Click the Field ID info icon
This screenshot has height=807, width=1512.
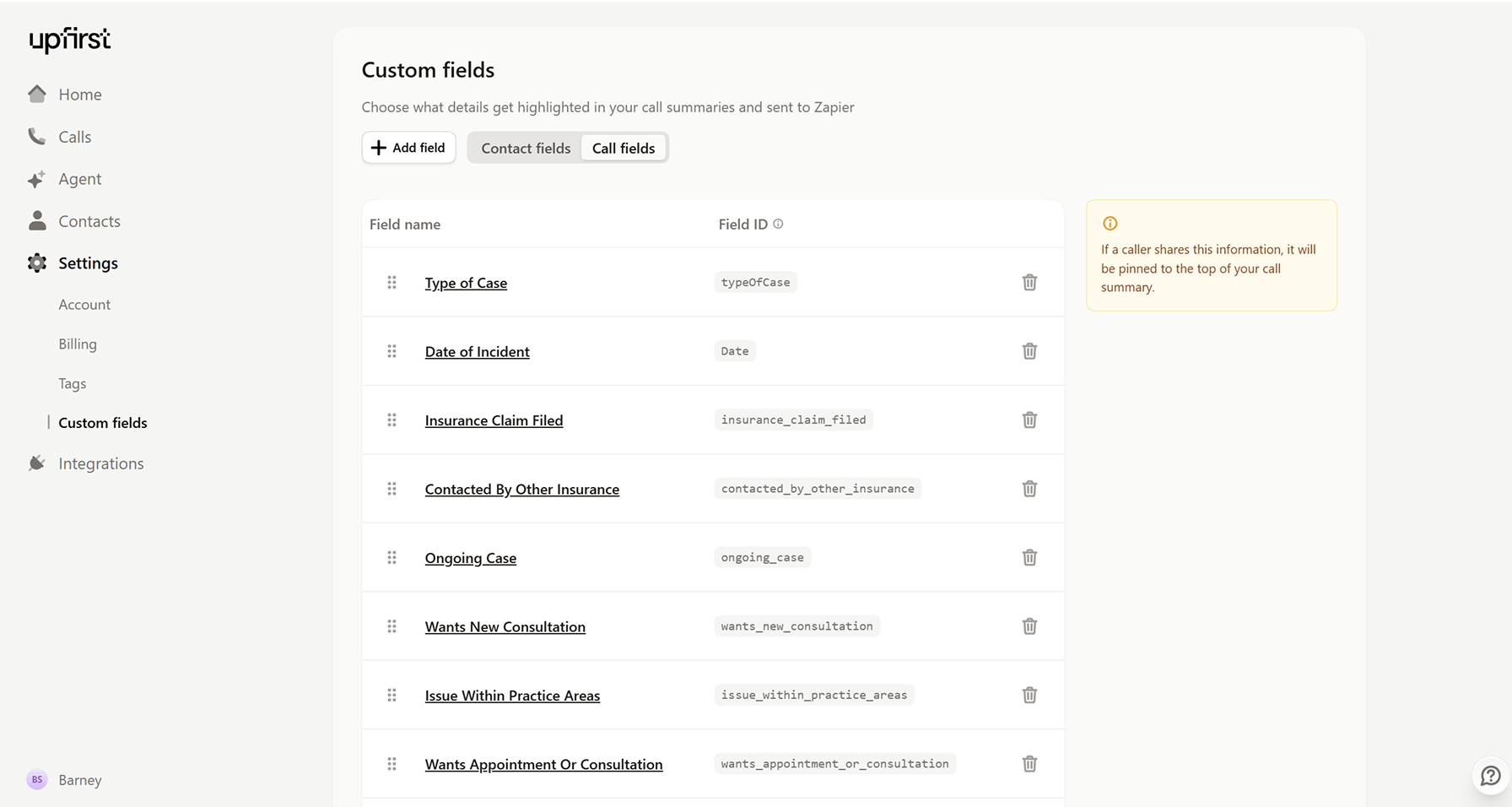tap(778, 224)
